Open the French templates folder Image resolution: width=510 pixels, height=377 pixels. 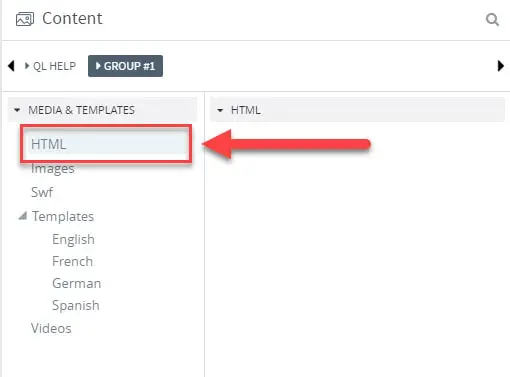coord(72,261)
